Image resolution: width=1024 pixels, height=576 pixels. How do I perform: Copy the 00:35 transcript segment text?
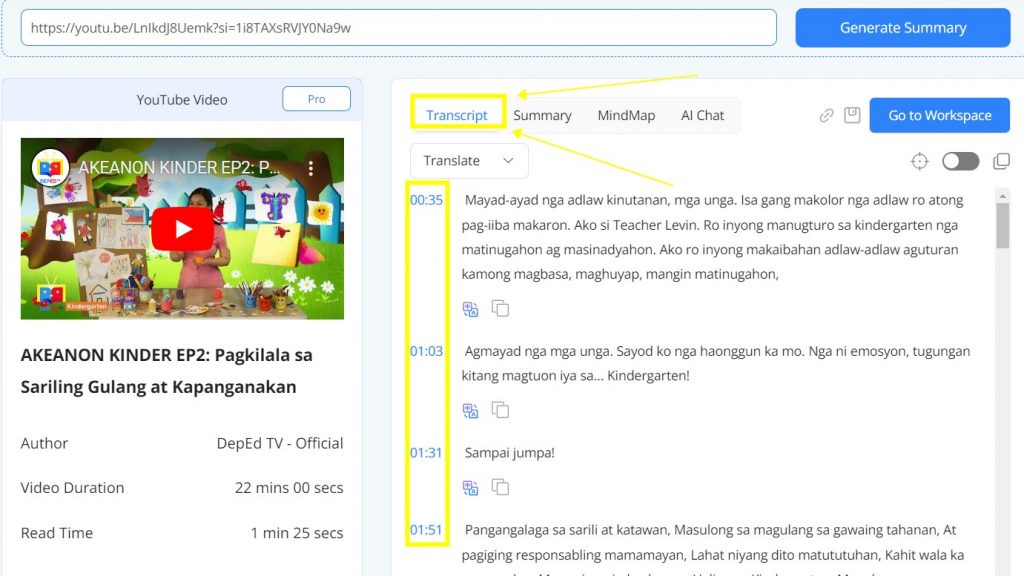[500, 309]
